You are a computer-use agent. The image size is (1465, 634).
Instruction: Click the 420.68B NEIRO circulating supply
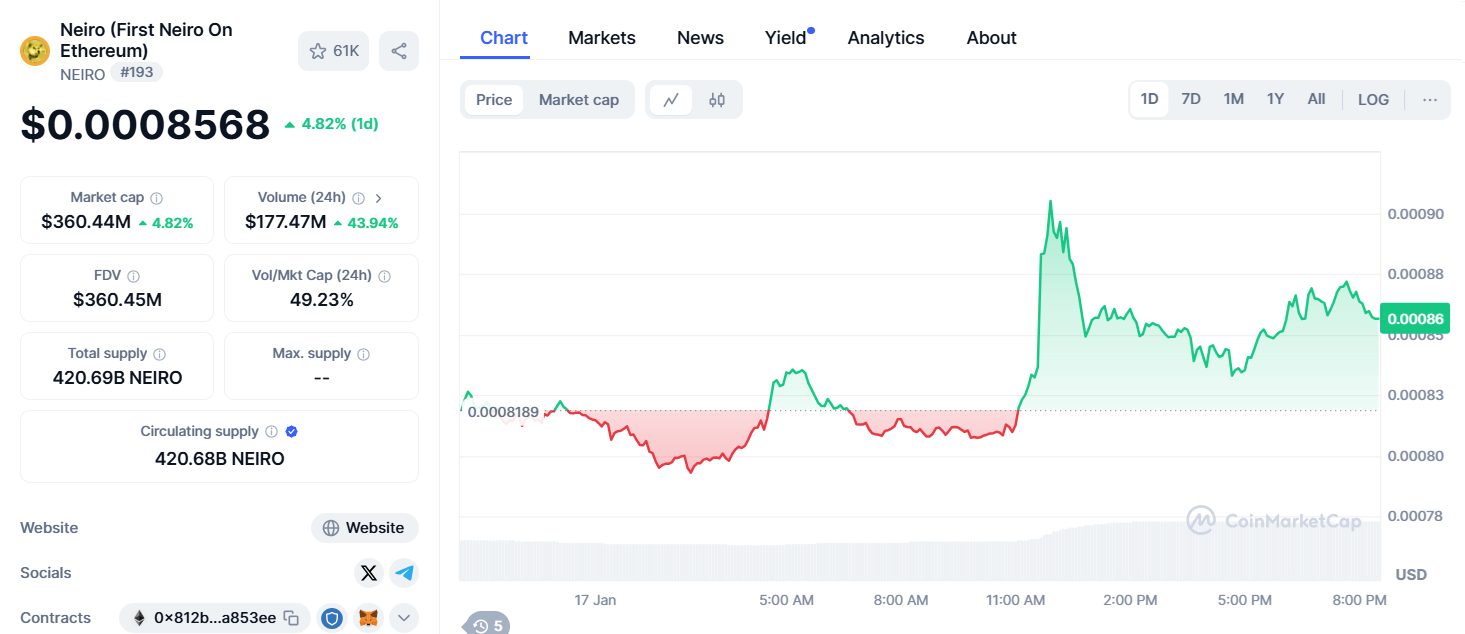219,459
